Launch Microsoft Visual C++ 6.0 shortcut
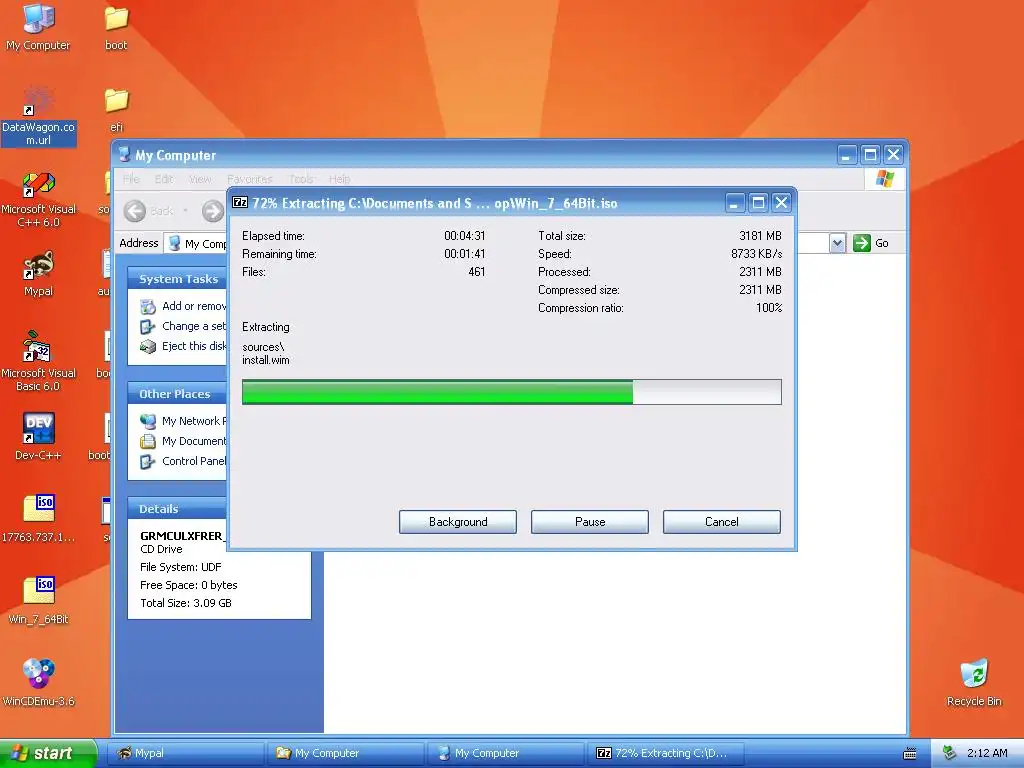1024x768 pixels. click(x=39, y=199)
